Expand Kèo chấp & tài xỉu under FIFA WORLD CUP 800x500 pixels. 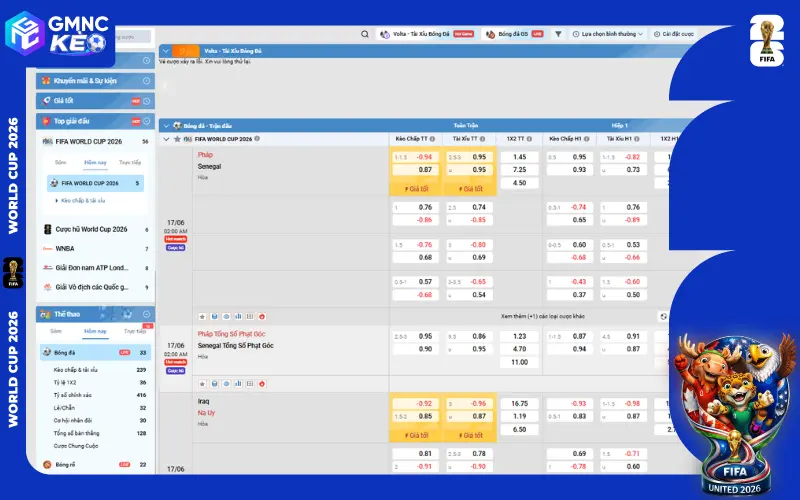tap(80, 201)
